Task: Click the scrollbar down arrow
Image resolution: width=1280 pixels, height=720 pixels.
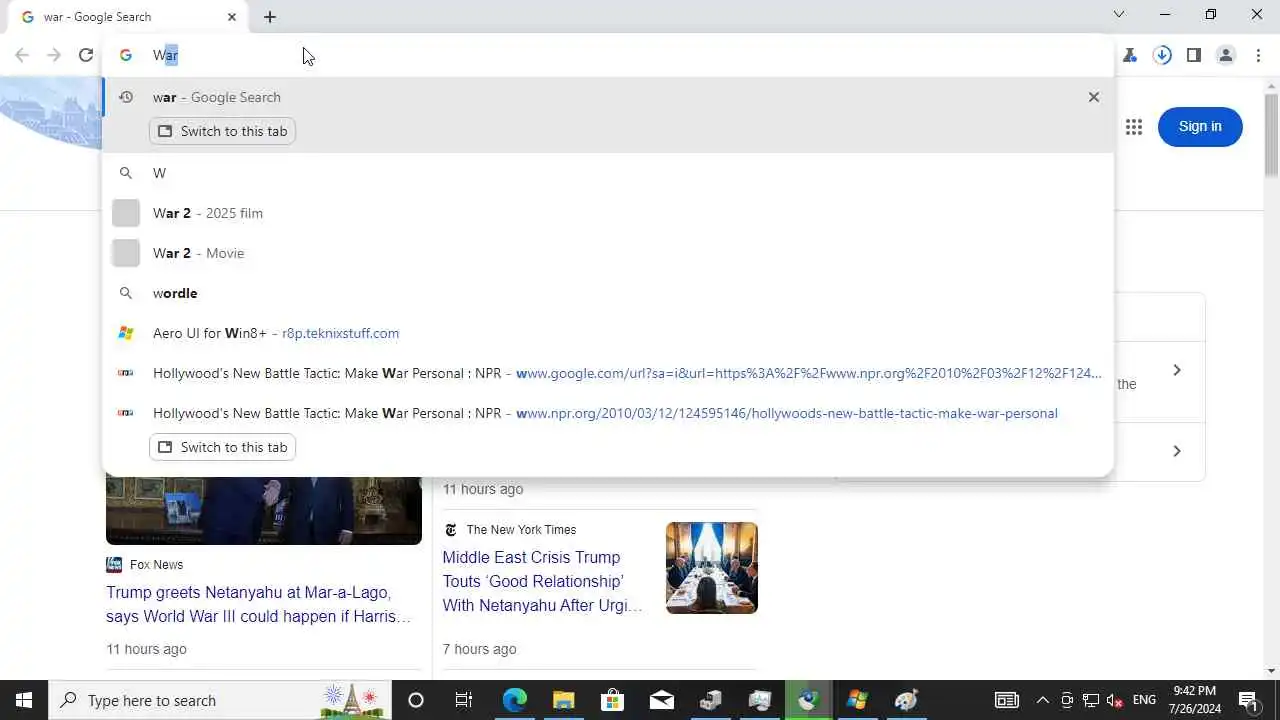Action: pyautogui.click(x=1271, y=671)
